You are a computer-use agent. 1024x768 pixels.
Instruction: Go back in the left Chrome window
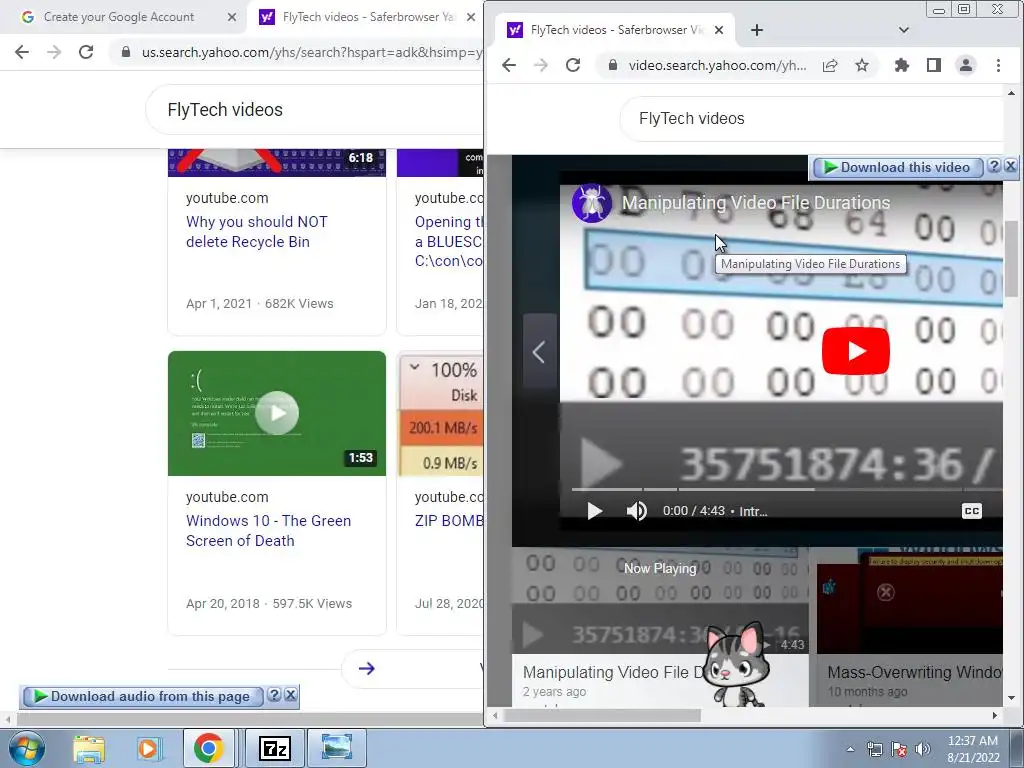click(22, 52)
